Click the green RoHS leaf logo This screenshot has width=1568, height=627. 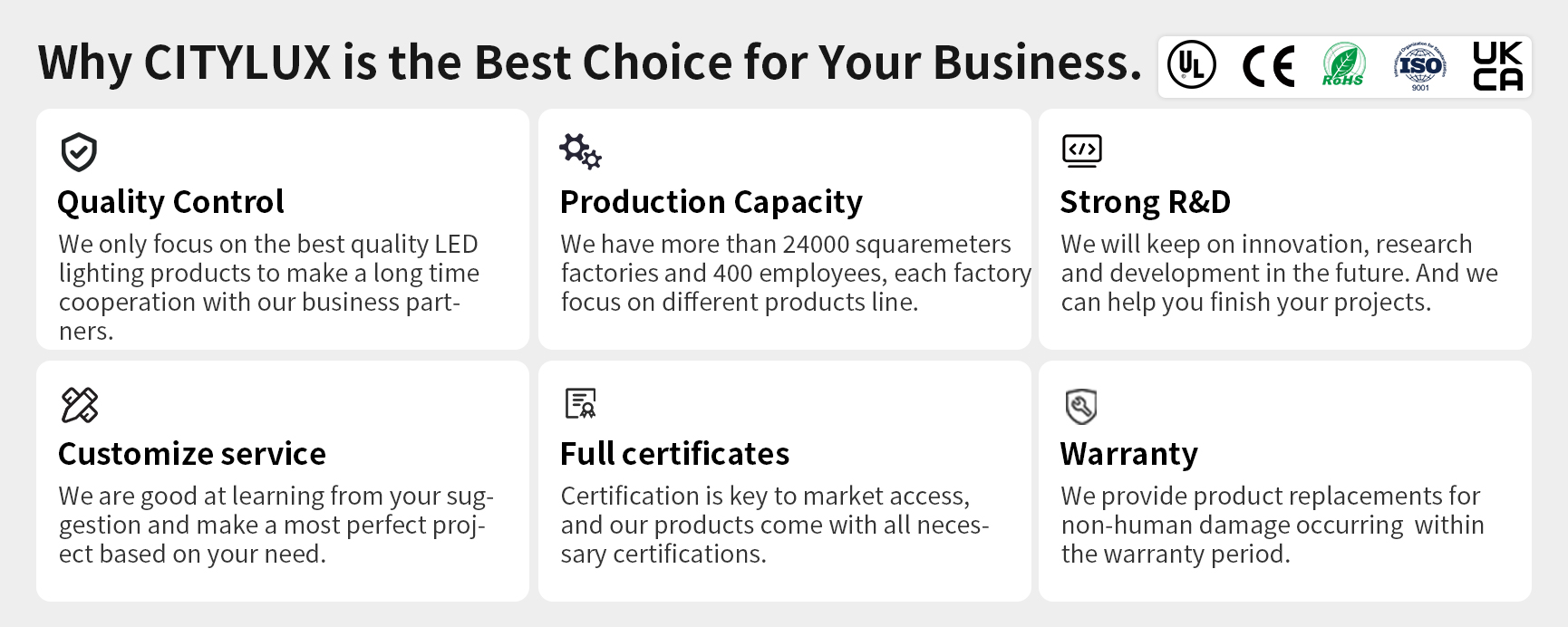[1343, 65]
